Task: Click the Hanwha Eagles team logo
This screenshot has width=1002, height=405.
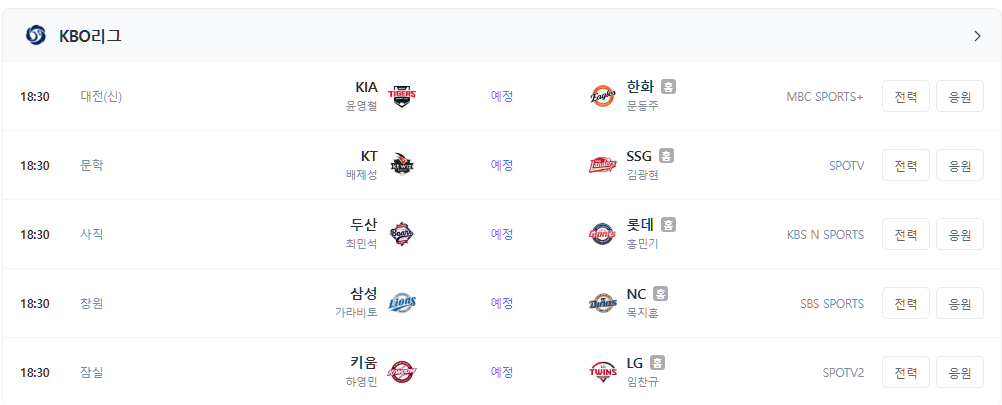Action: coord(603,96)
